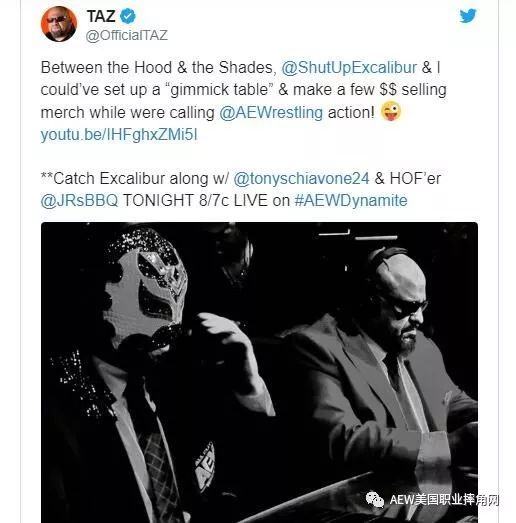
Task: Open the youtu.be/IHFghxZMi5I link
Action: (x=119, y=135)
